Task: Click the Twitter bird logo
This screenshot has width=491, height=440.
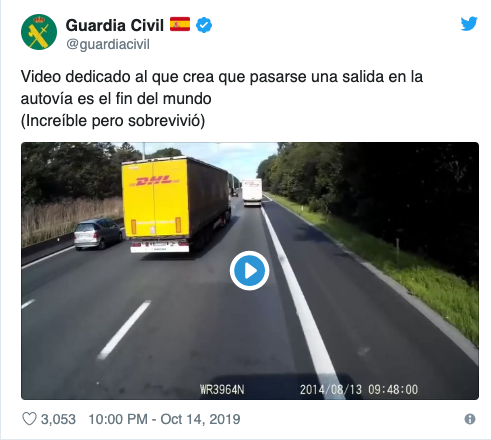Action: (469, 24)
